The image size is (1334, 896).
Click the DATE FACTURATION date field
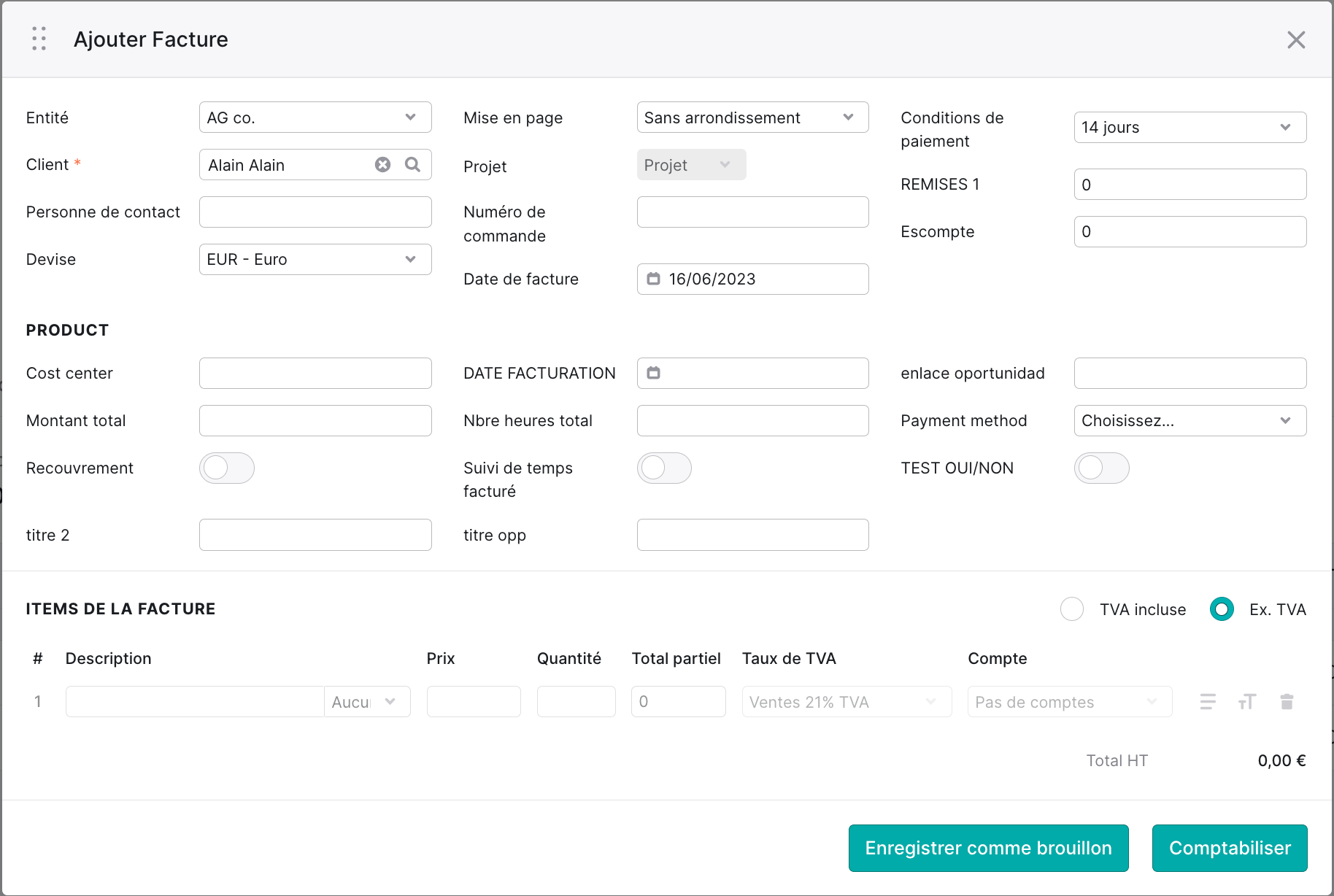pos(752,373)
